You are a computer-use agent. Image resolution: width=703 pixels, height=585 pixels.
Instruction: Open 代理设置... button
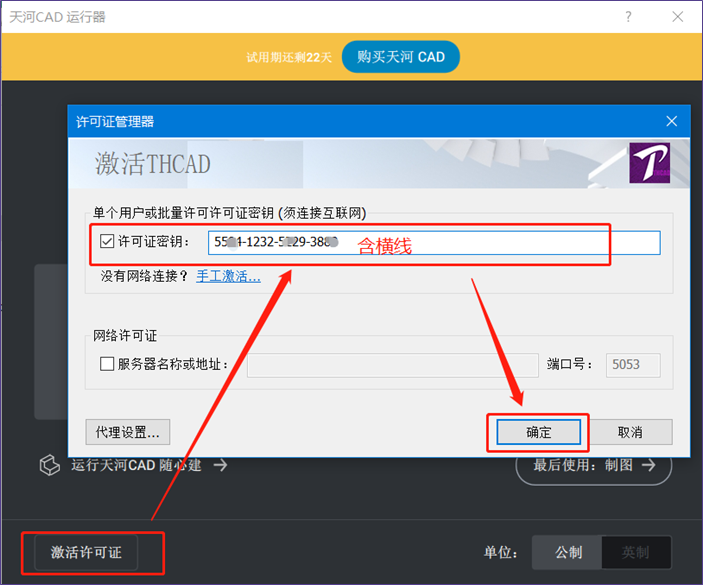pyautogui.click(x=128, y=432)
